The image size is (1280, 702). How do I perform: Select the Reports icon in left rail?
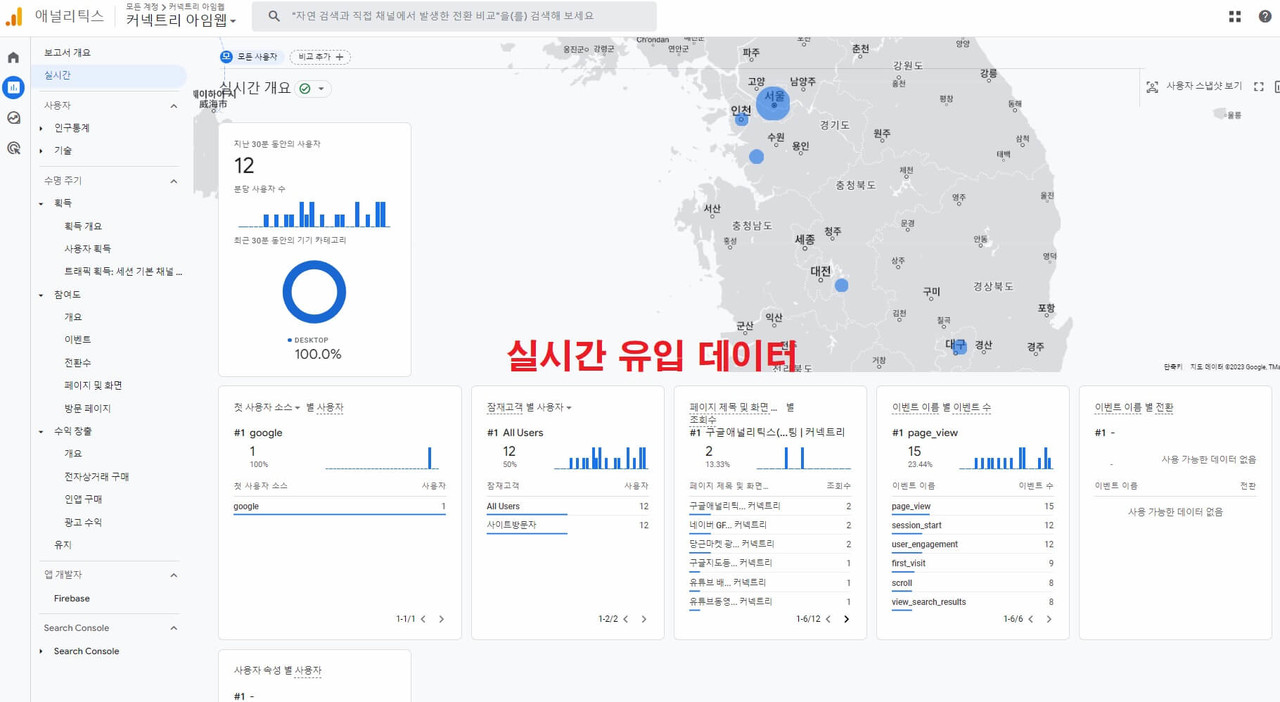click(x=13, y=88)
